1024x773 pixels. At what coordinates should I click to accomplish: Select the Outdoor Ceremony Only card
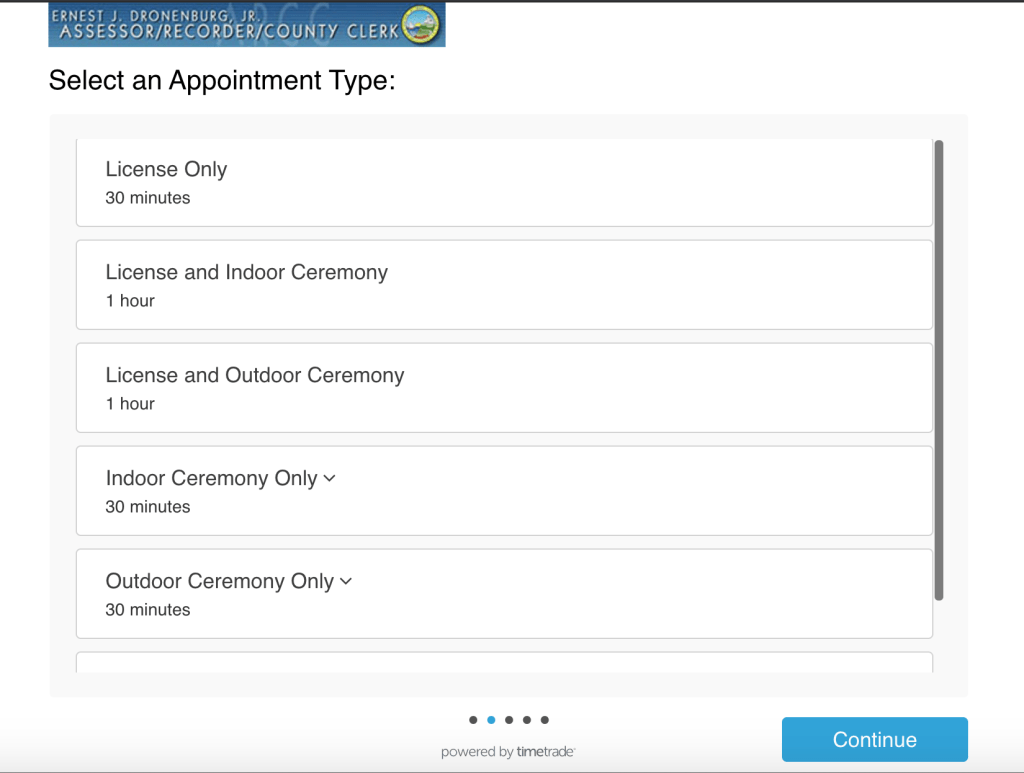[504, 594]
